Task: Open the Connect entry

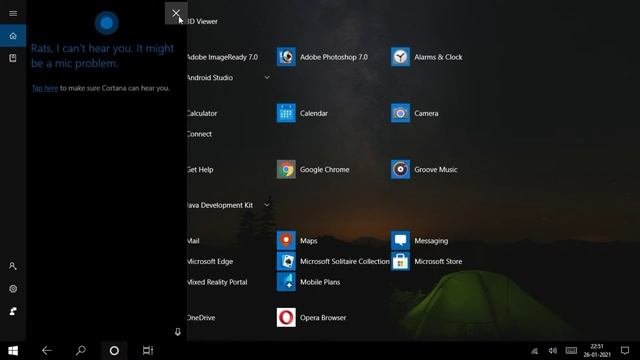Action: point(200,134)
